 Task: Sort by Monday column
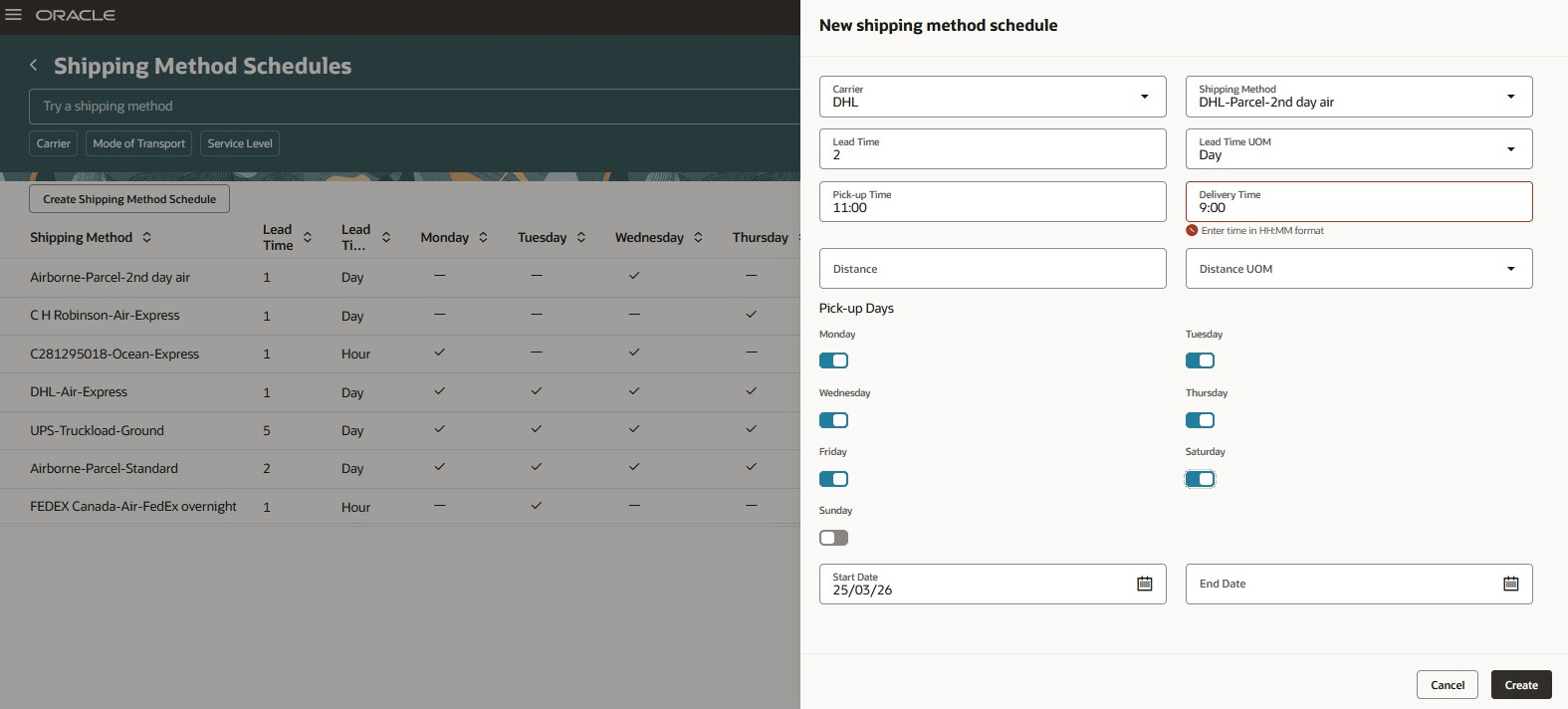coord(483,237)
